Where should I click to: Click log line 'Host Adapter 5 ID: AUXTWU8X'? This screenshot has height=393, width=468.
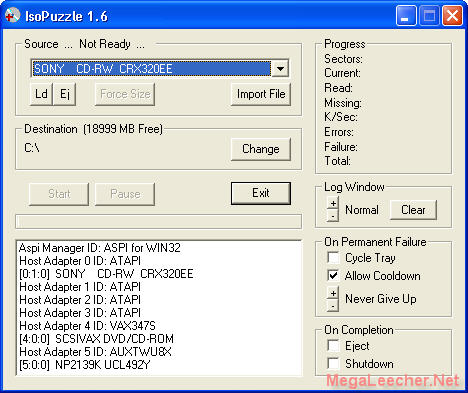[95, 352]
